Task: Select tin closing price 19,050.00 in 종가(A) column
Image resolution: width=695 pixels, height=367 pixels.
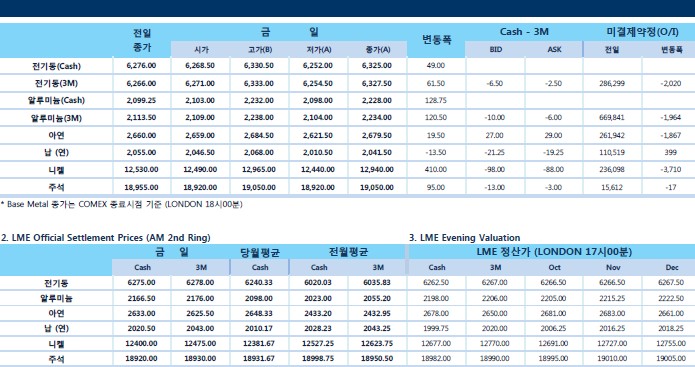Action: [x=377, y=187]
